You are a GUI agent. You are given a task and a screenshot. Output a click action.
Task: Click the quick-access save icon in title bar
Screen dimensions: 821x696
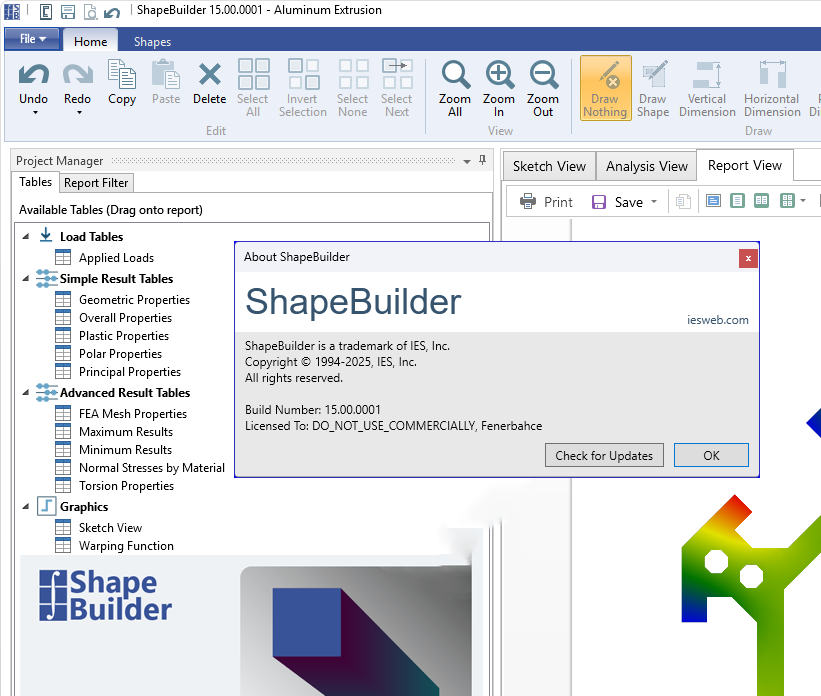(x=68, y=12)
